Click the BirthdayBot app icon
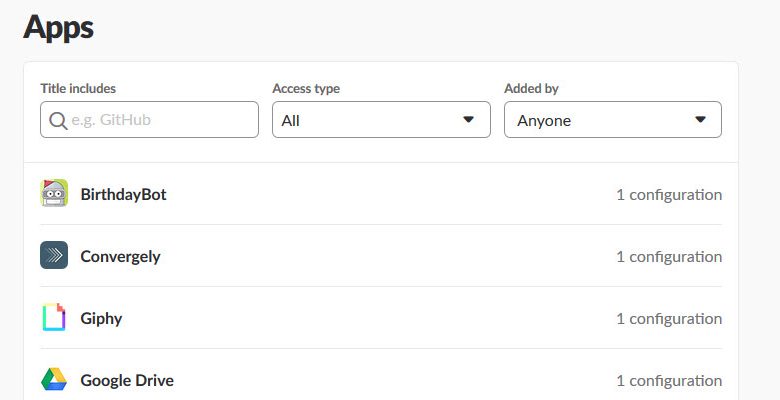 pos(54,194)
